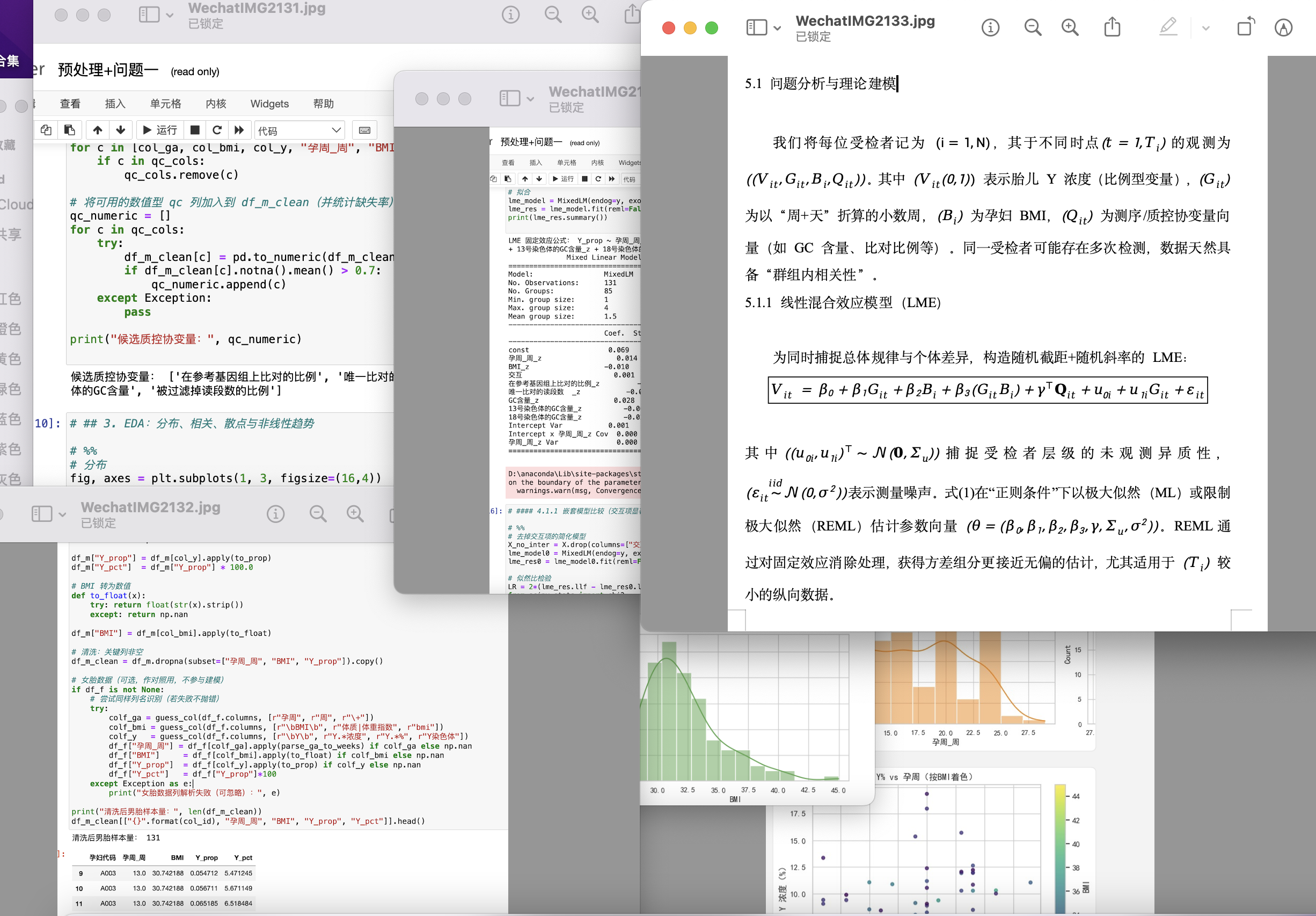Click green full-screen button of WechatIMG2133.jpg

711,27
